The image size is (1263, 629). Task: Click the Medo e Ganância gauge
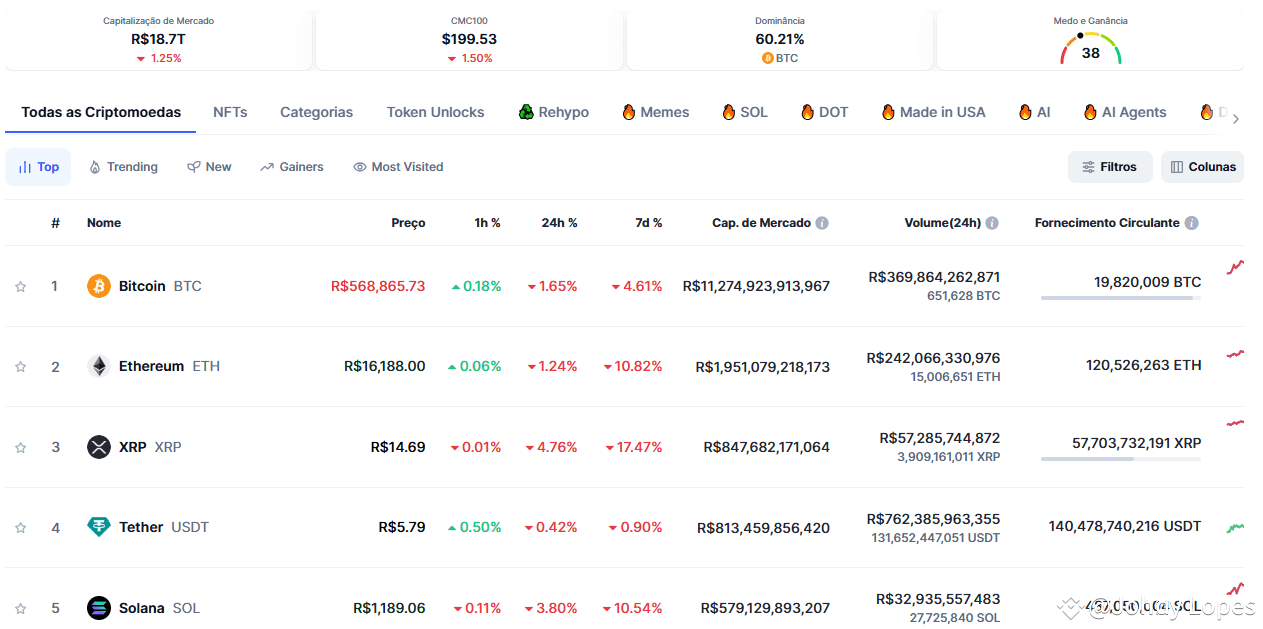click(x=1091, y=49)
